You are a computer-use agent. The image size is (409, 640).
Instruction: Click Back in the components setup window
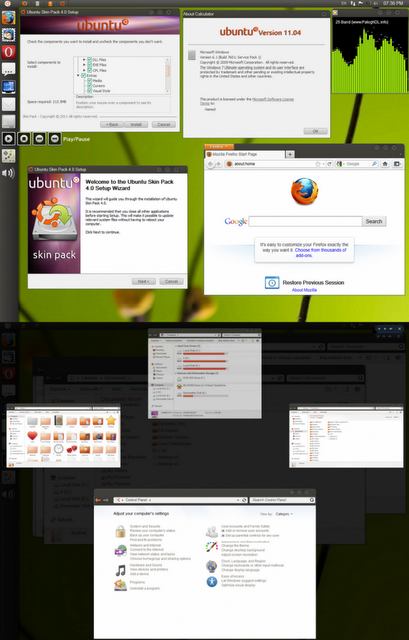click(x=112, y=124)
